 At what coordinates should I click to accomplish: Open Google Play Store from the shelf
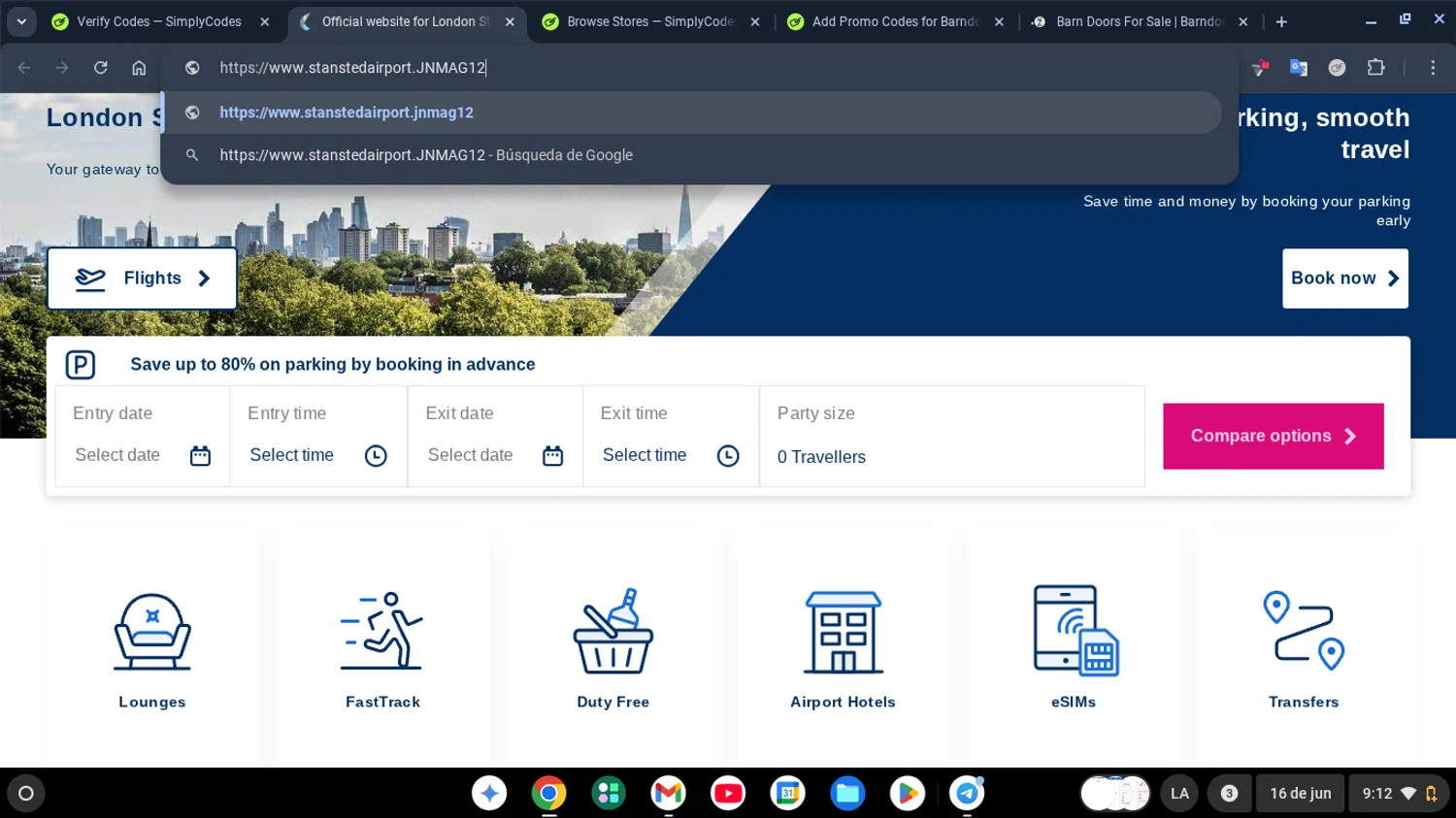tap(908, 793)
